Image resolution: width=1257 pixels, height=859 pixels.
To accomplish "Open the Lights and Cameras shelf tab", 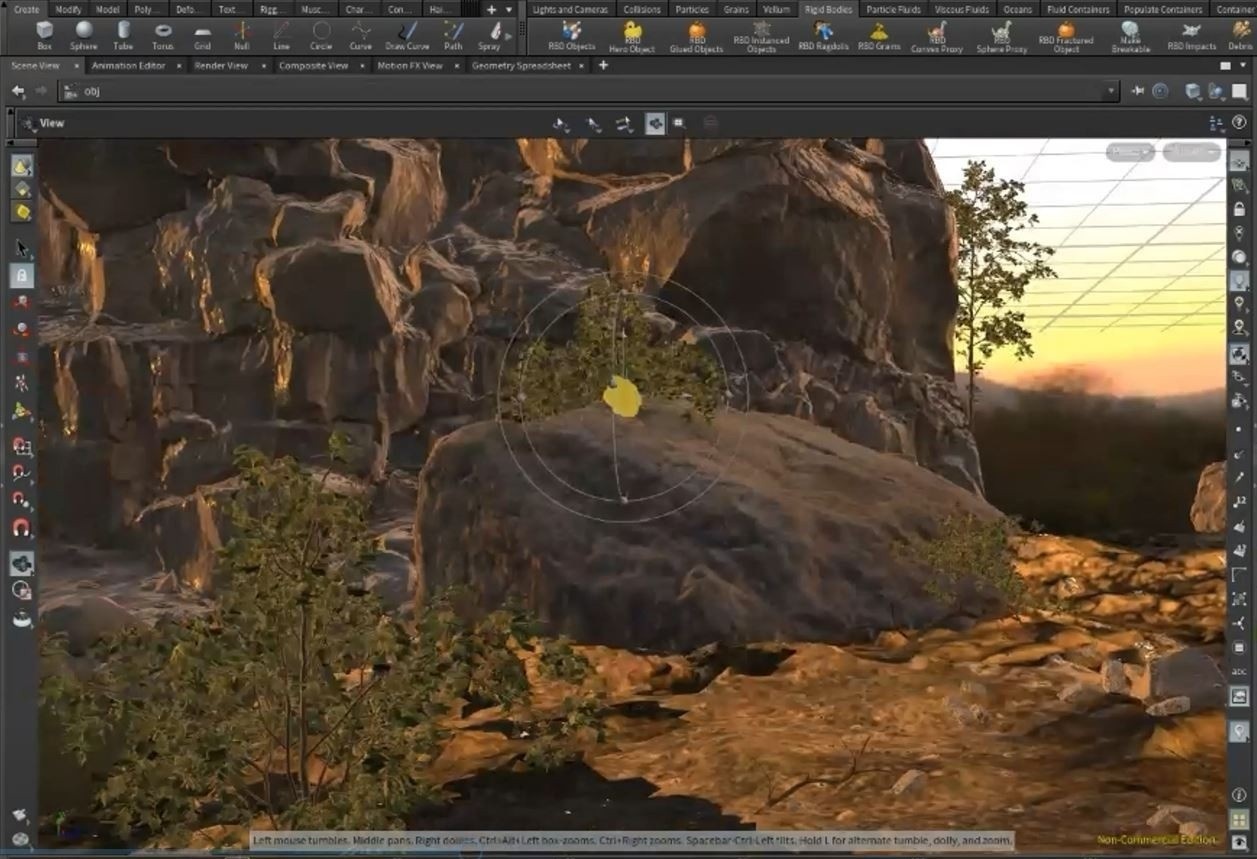I will click(570, 9).
